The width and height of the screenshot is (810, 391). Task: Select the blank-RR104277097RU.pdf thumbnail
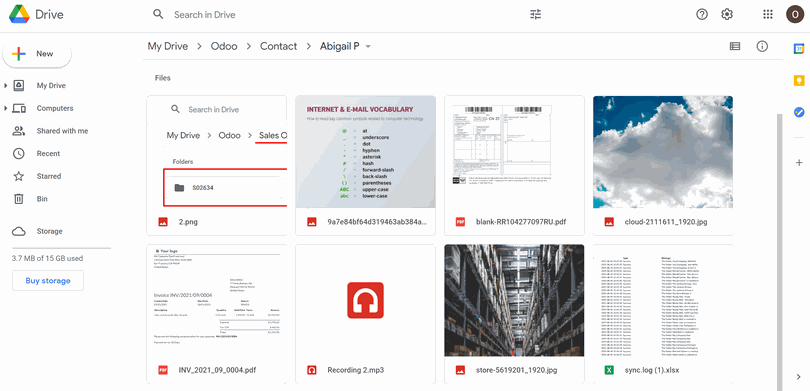coord(514,152)
